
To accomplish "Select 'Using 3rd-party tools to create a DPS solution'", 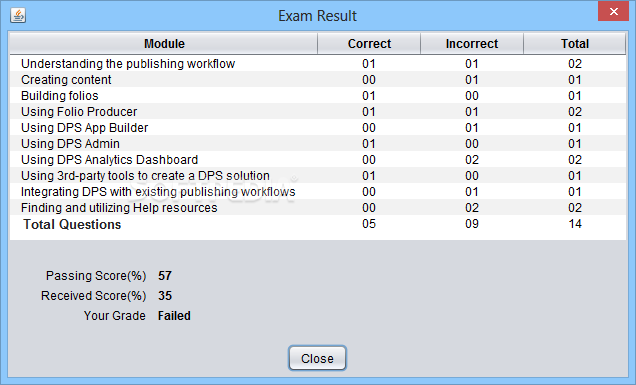I will [x=318, y=176].
